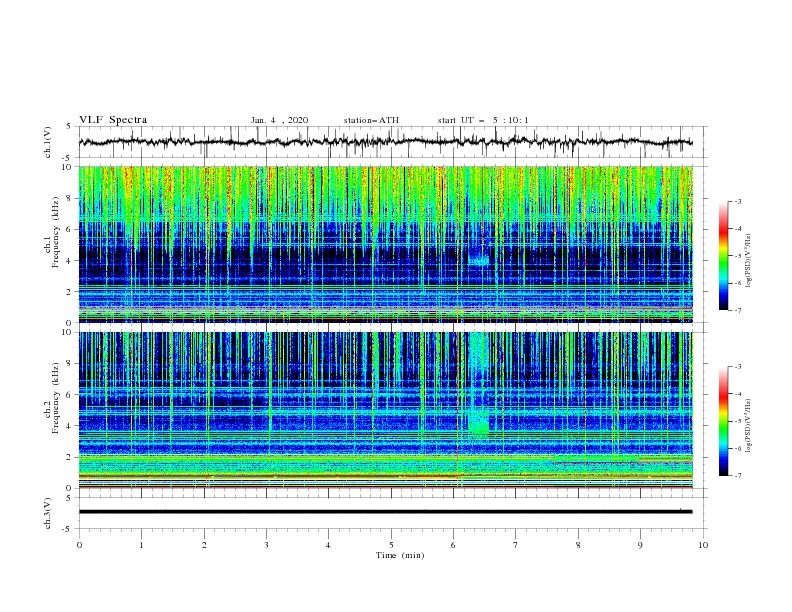The image size is (792, 612).
Task: Click the "-7" tick on ch.2 colorbar
Action: [738, 476]
